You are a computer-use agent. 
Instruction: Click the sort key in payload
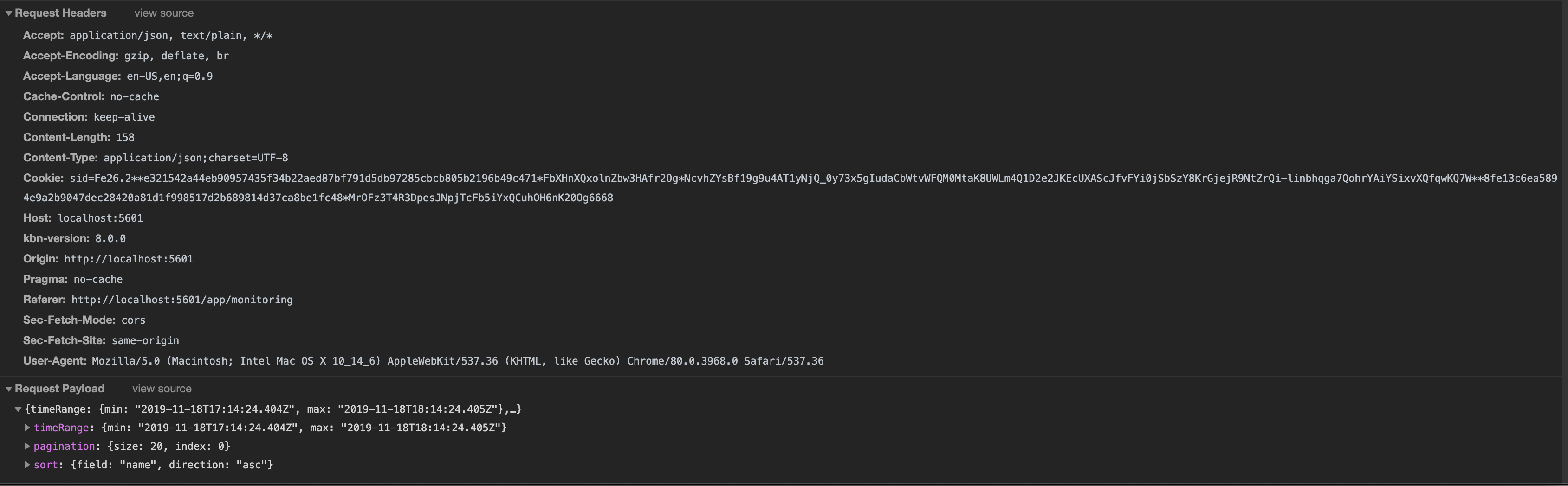(x=45, y=465)
